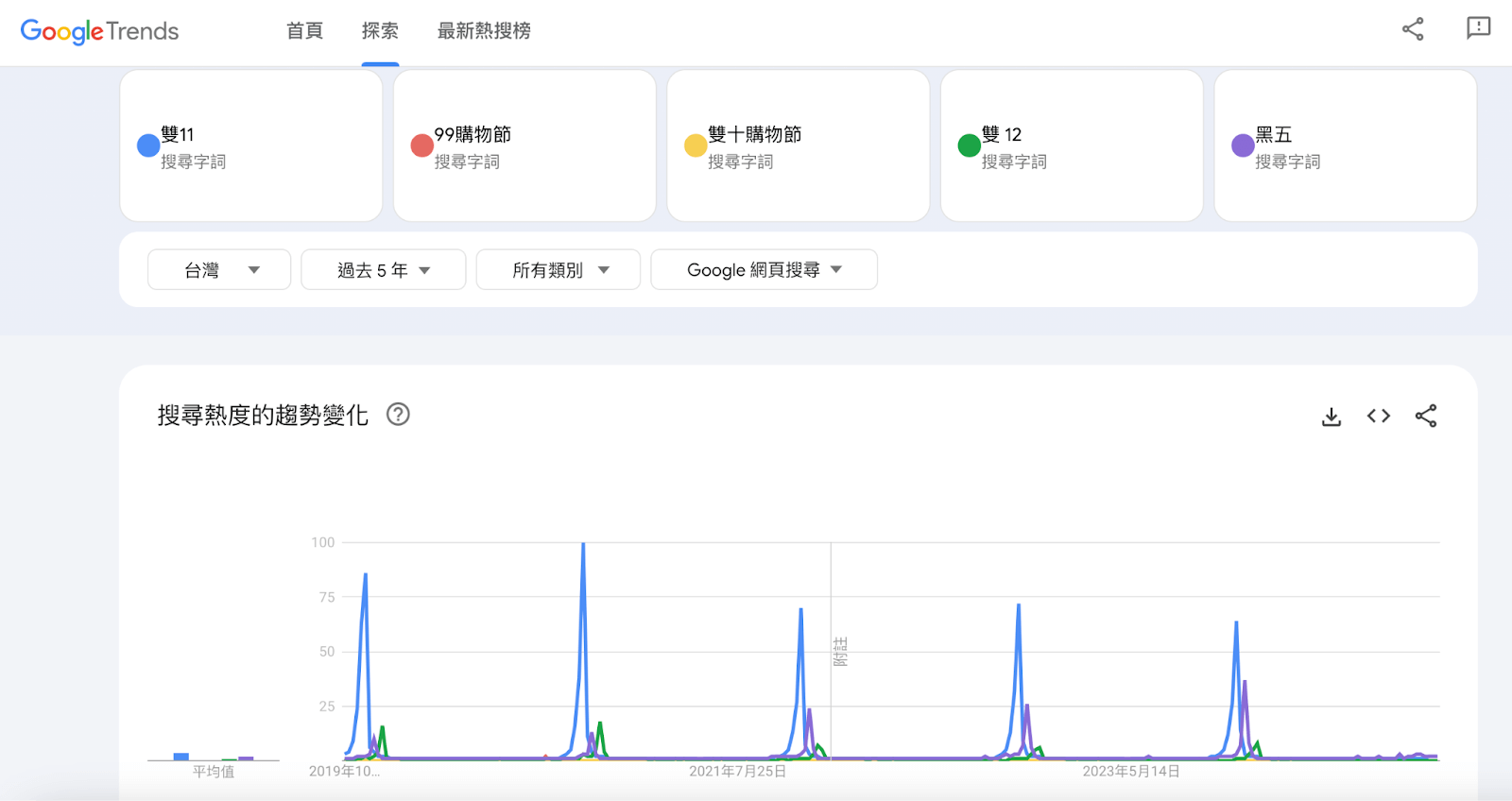Open the 最新熱搜榜 trending tab
The width and height of the screenshot is (1512, 801).
click(484, 31)
